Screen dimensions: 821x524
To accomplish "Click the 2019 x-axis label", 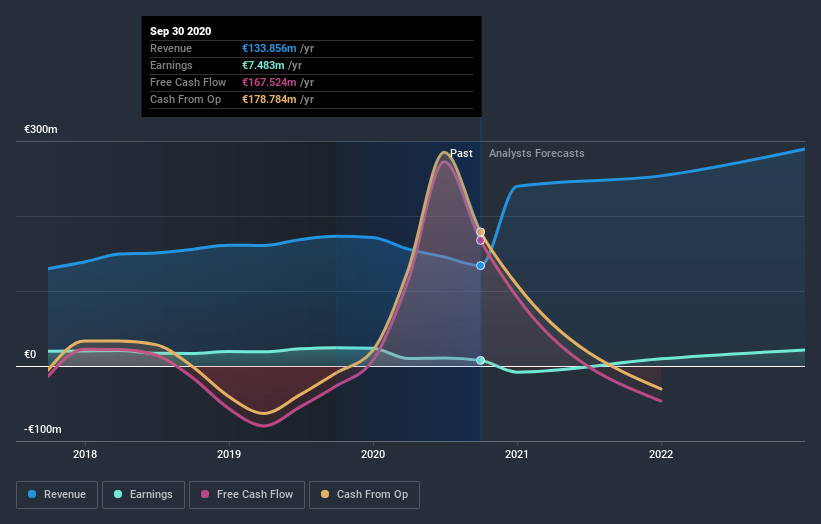I will point(229,454).
